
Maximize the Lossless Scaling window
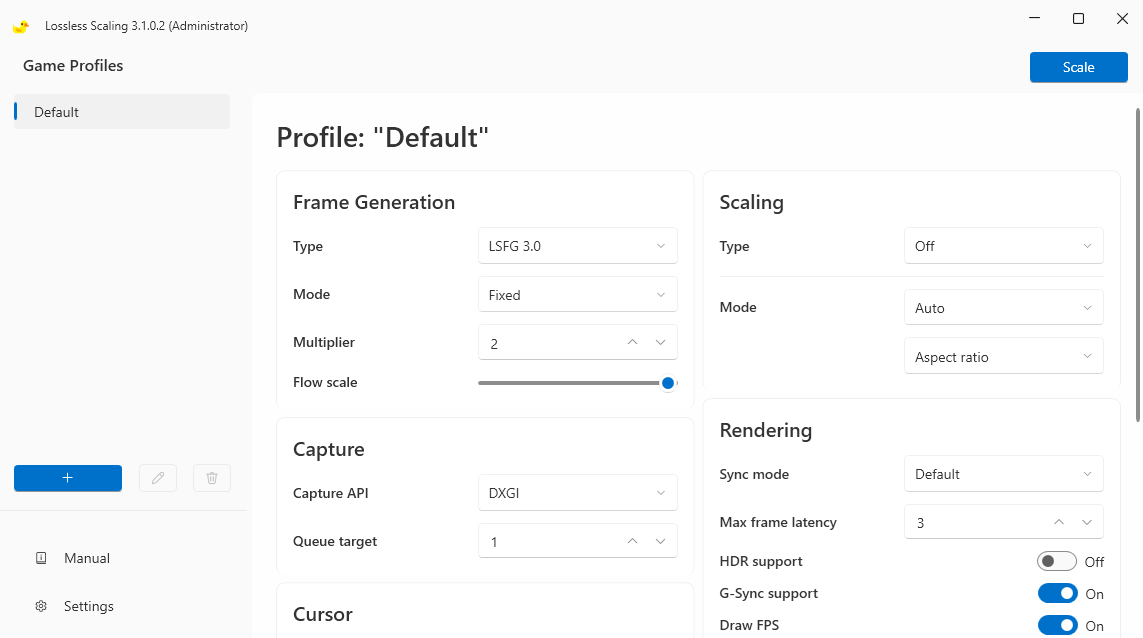1078,18
